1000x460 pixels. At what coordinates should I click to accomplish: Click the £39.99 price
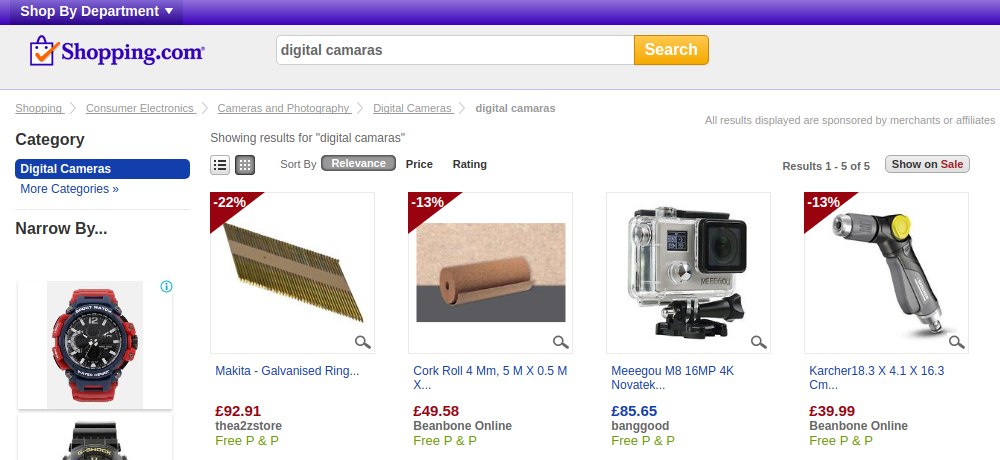coord(832,411)
